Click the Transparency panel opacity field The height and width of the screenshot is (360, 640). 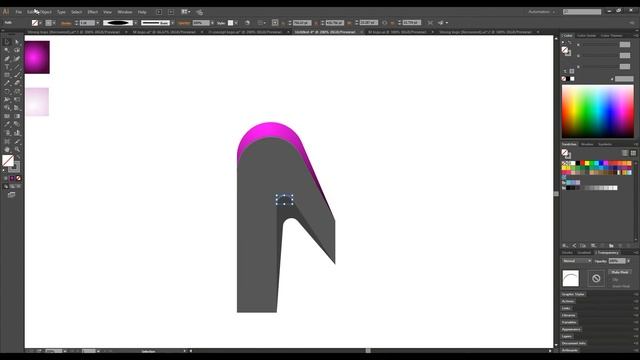point(616,261)
